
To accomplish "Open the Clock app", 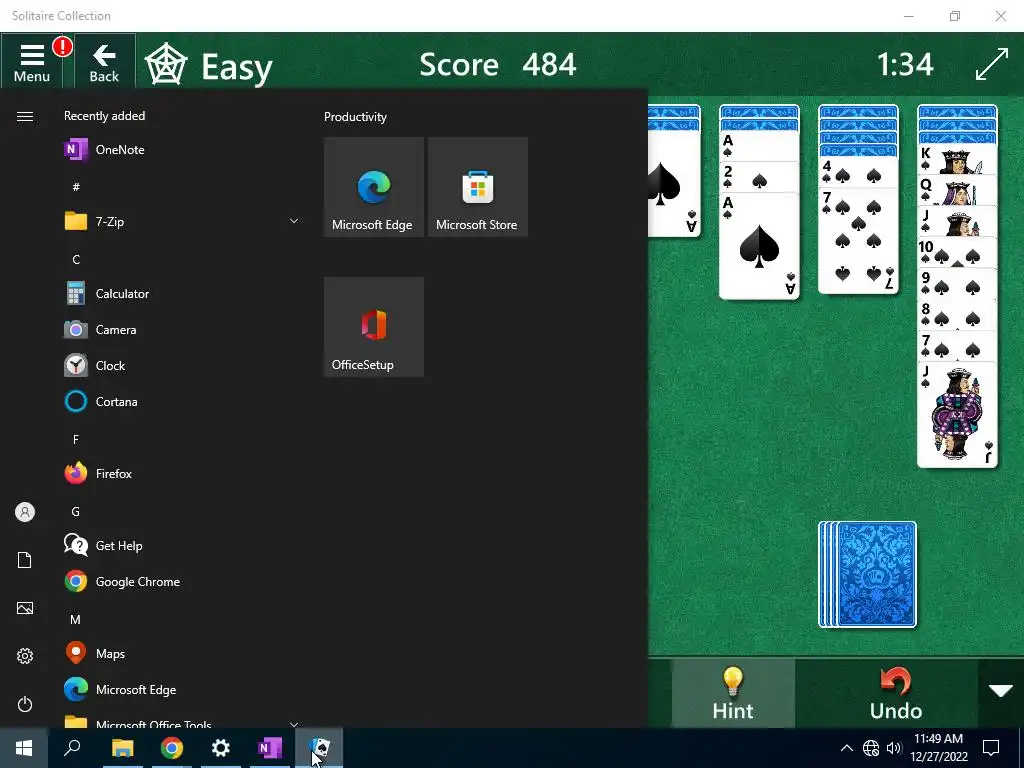I will [x=182, y=366].
